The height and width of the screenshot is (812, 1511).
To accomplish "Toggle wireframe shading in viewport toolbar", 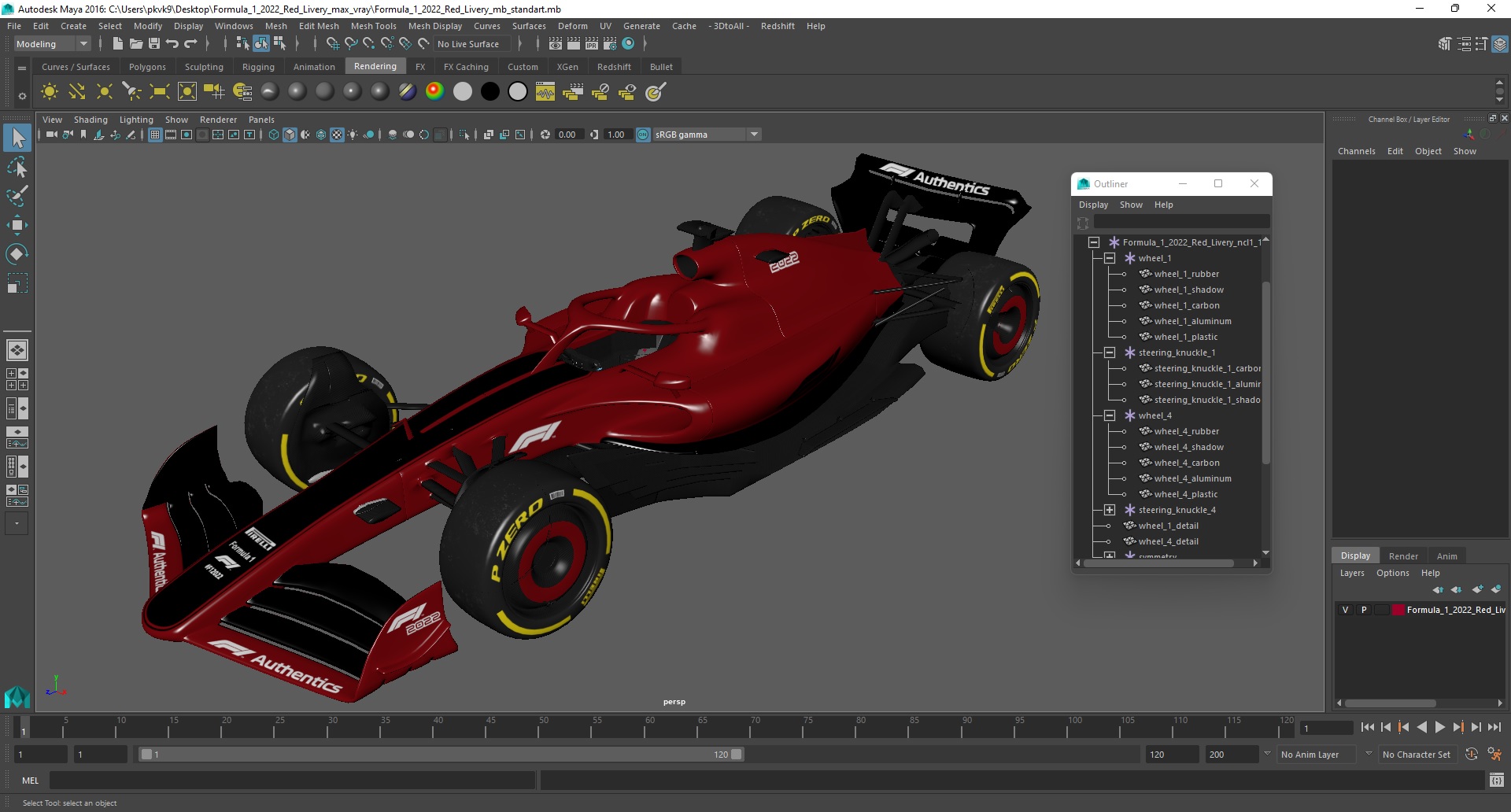I will [274, 135].
